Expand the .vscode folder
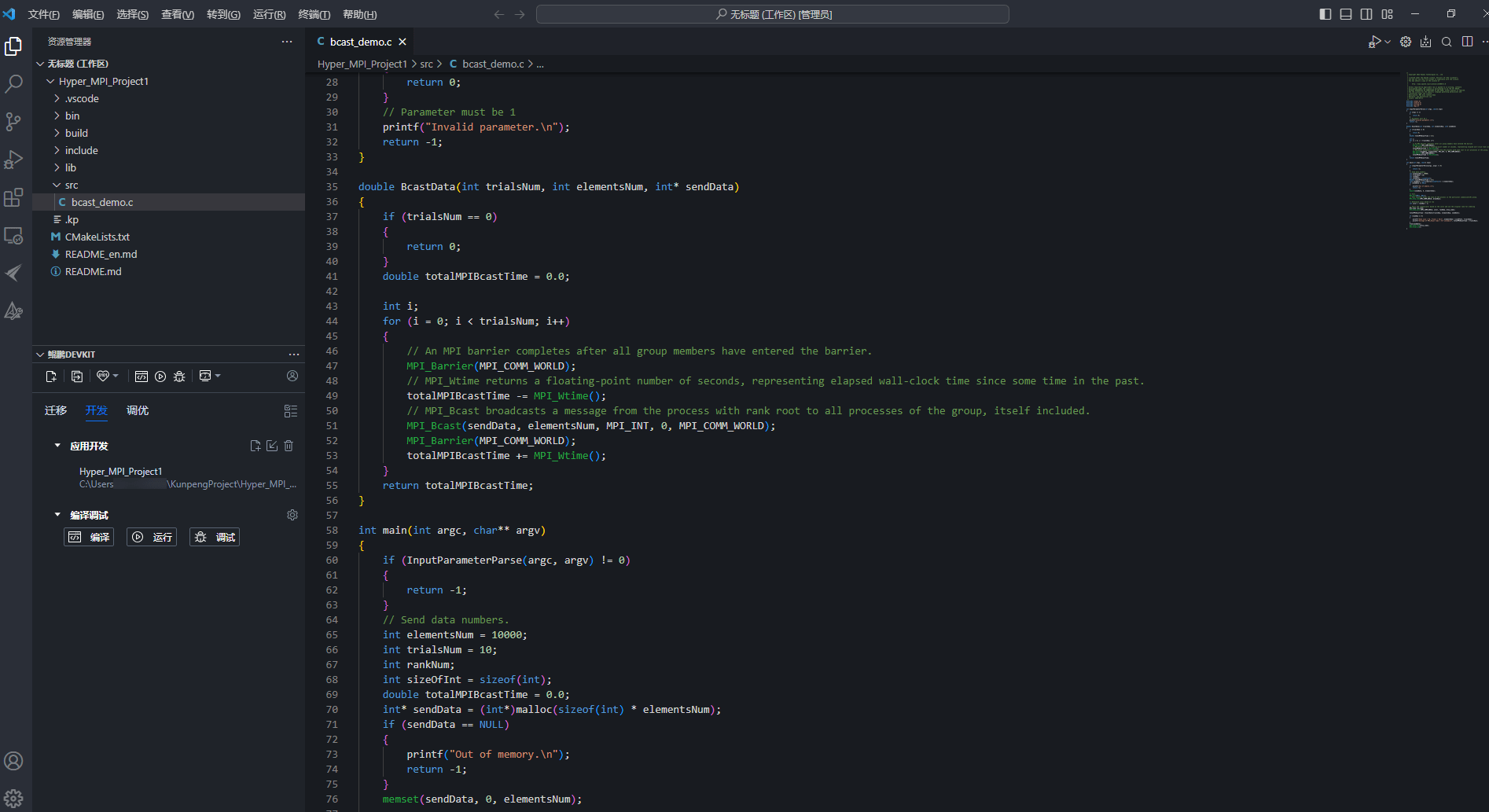This screenshot has height=812, width=1489. pos(57,98)
